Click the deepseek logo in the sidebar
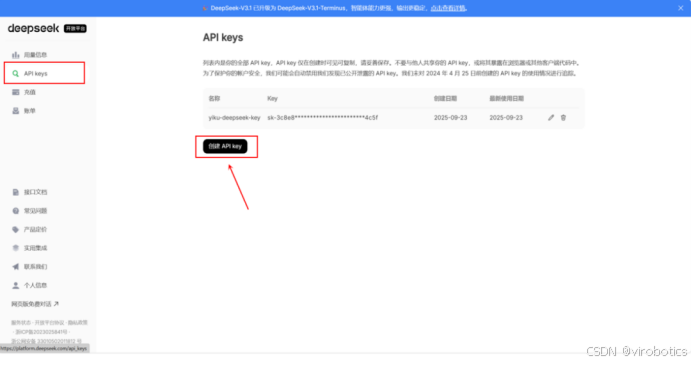Screen dimensions: 692x365 [33, 28]
